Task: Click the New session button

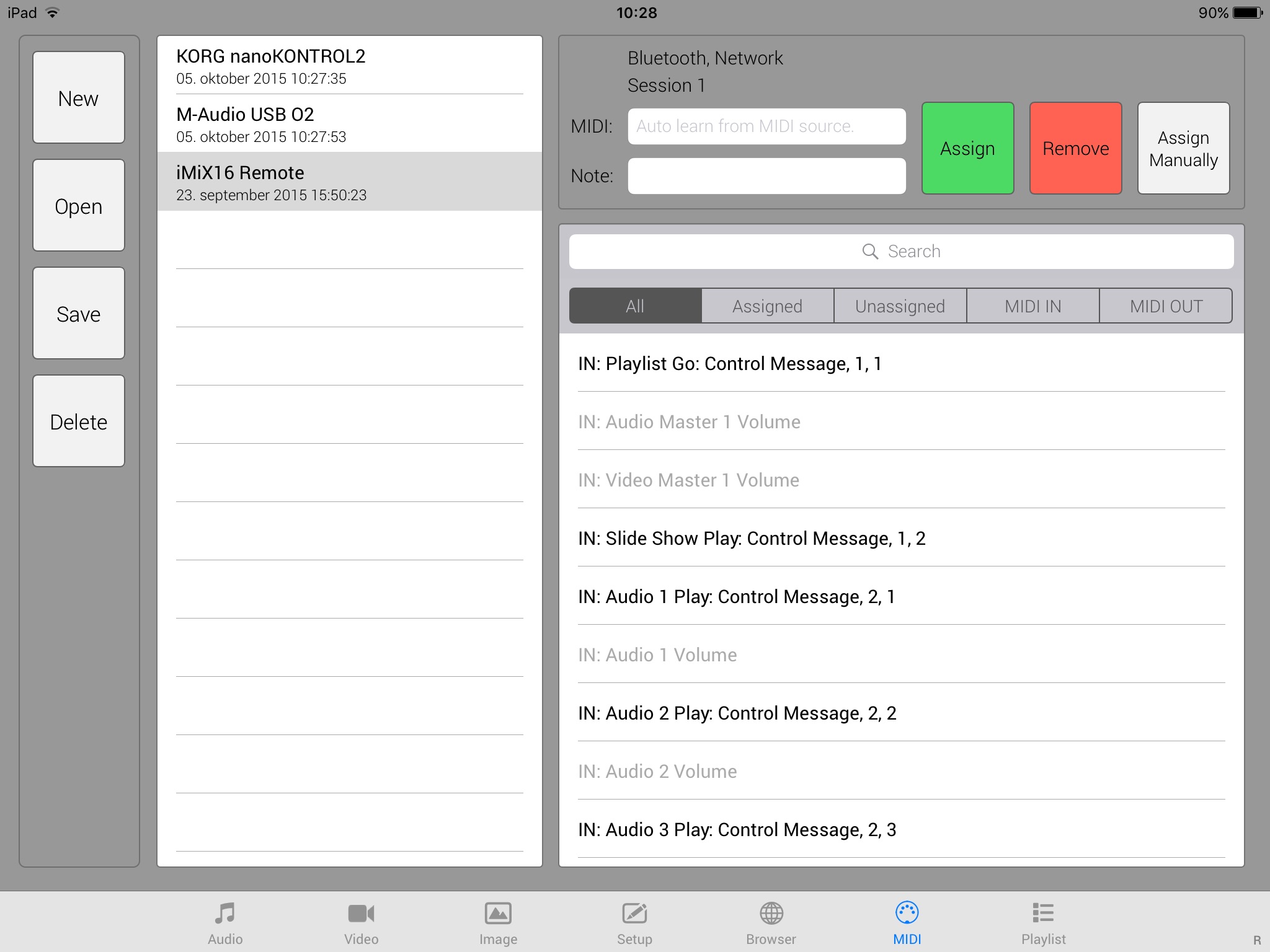Action: tap(78, 97)
